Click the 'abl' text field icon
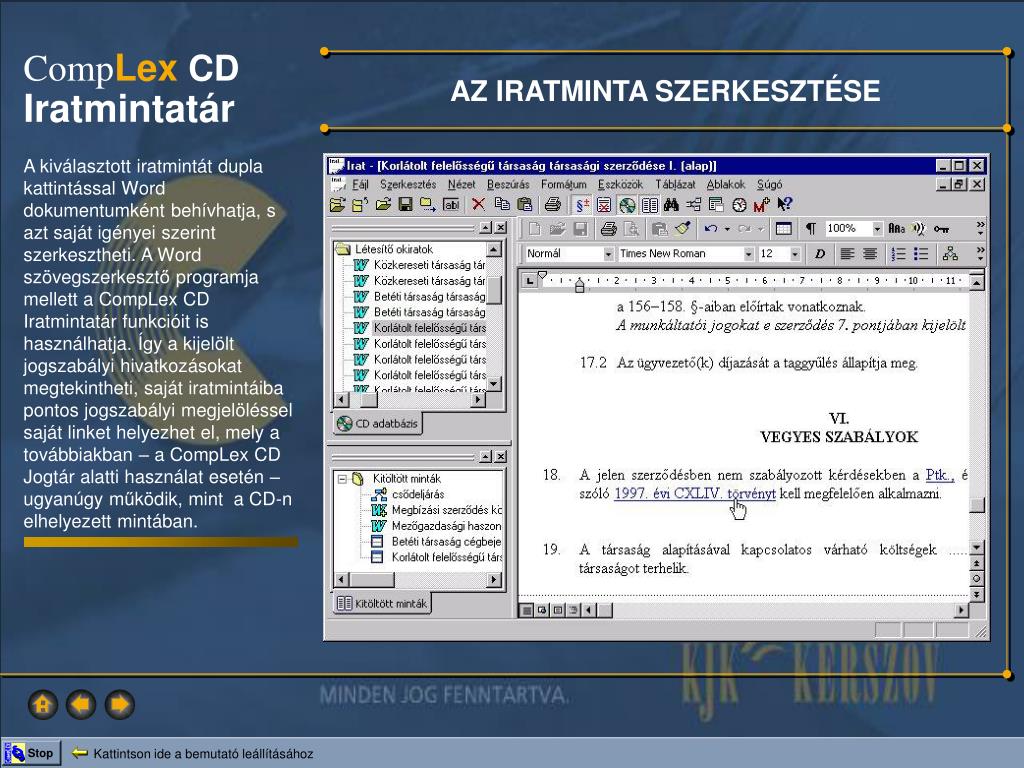The width and height of the screenshot is (1024, 768). tap(451, 204)
